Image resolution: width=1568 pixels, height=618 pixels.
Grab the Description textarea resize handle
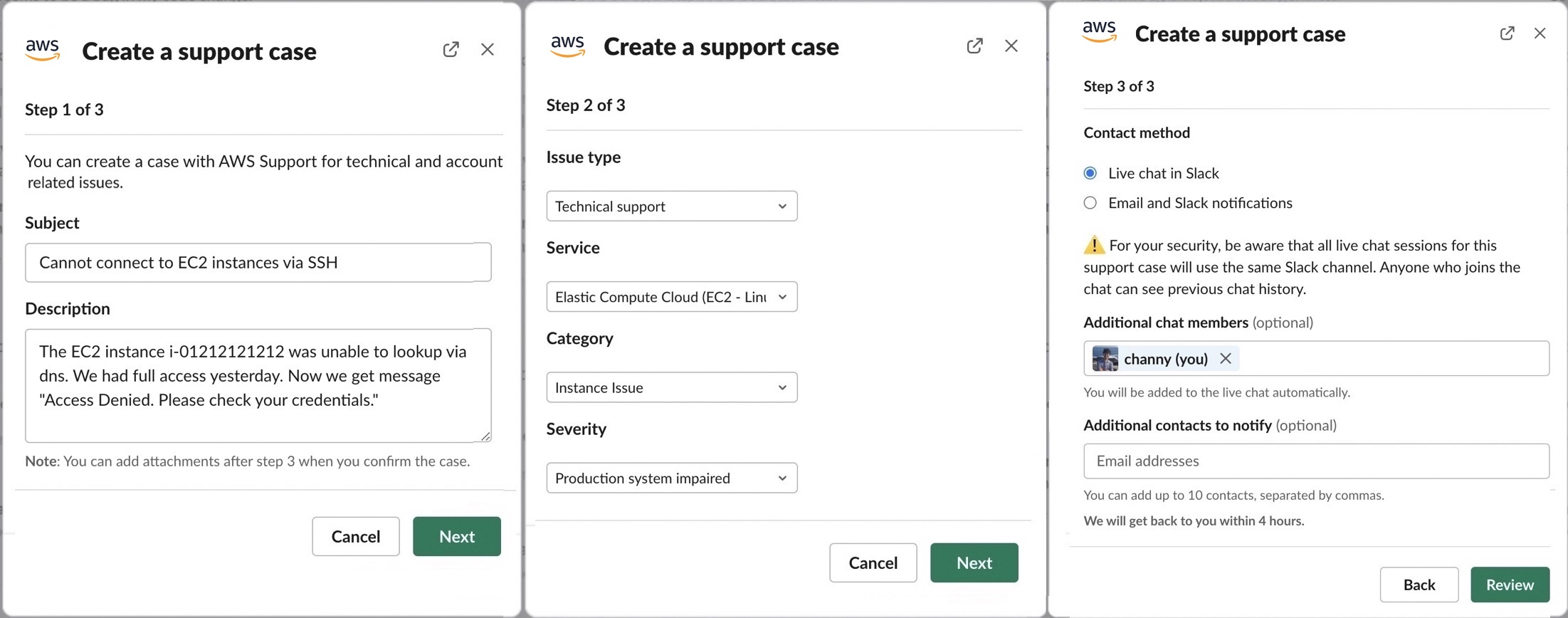[485, 436]
